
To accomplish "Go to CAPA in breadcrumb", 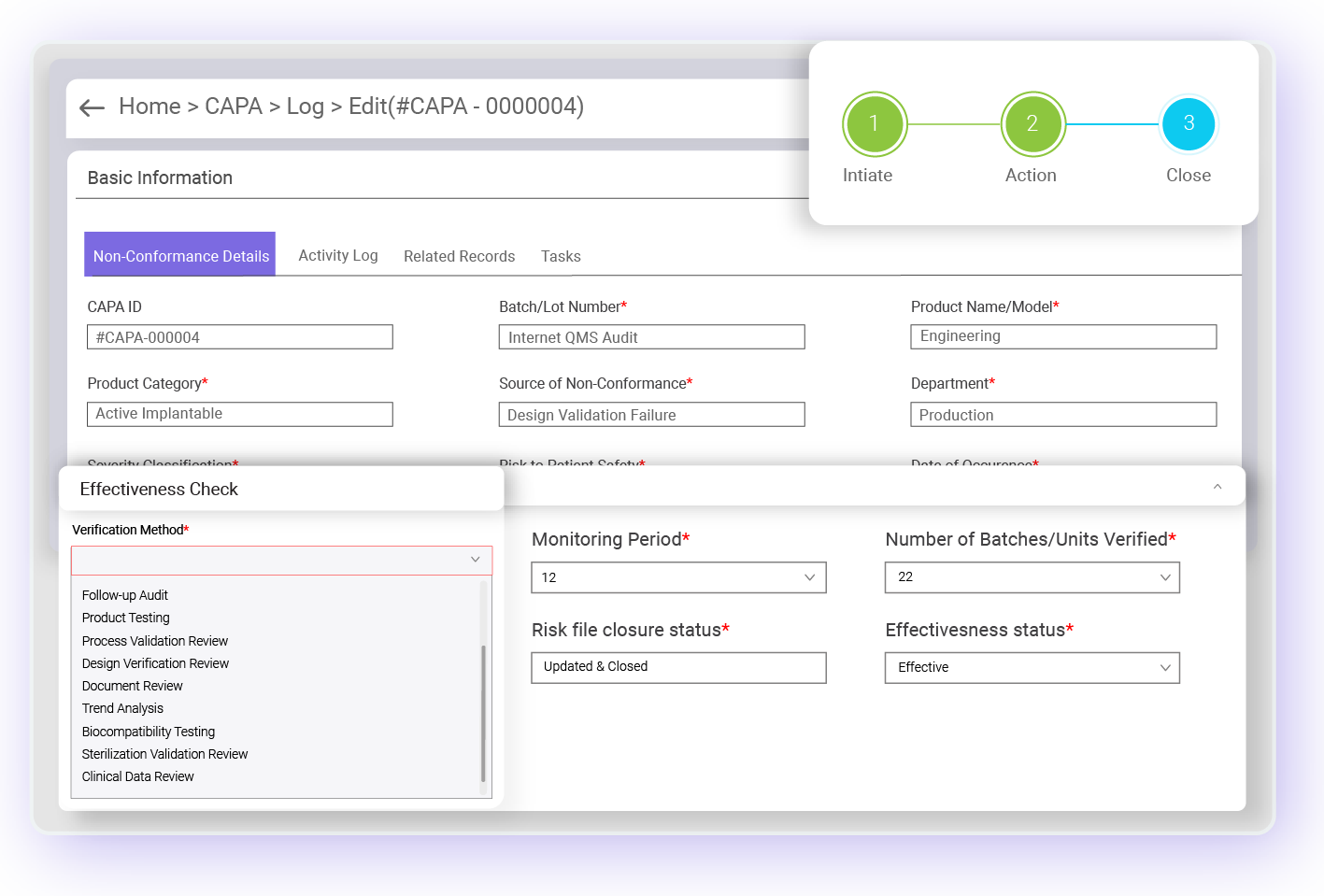I will 234,107.
